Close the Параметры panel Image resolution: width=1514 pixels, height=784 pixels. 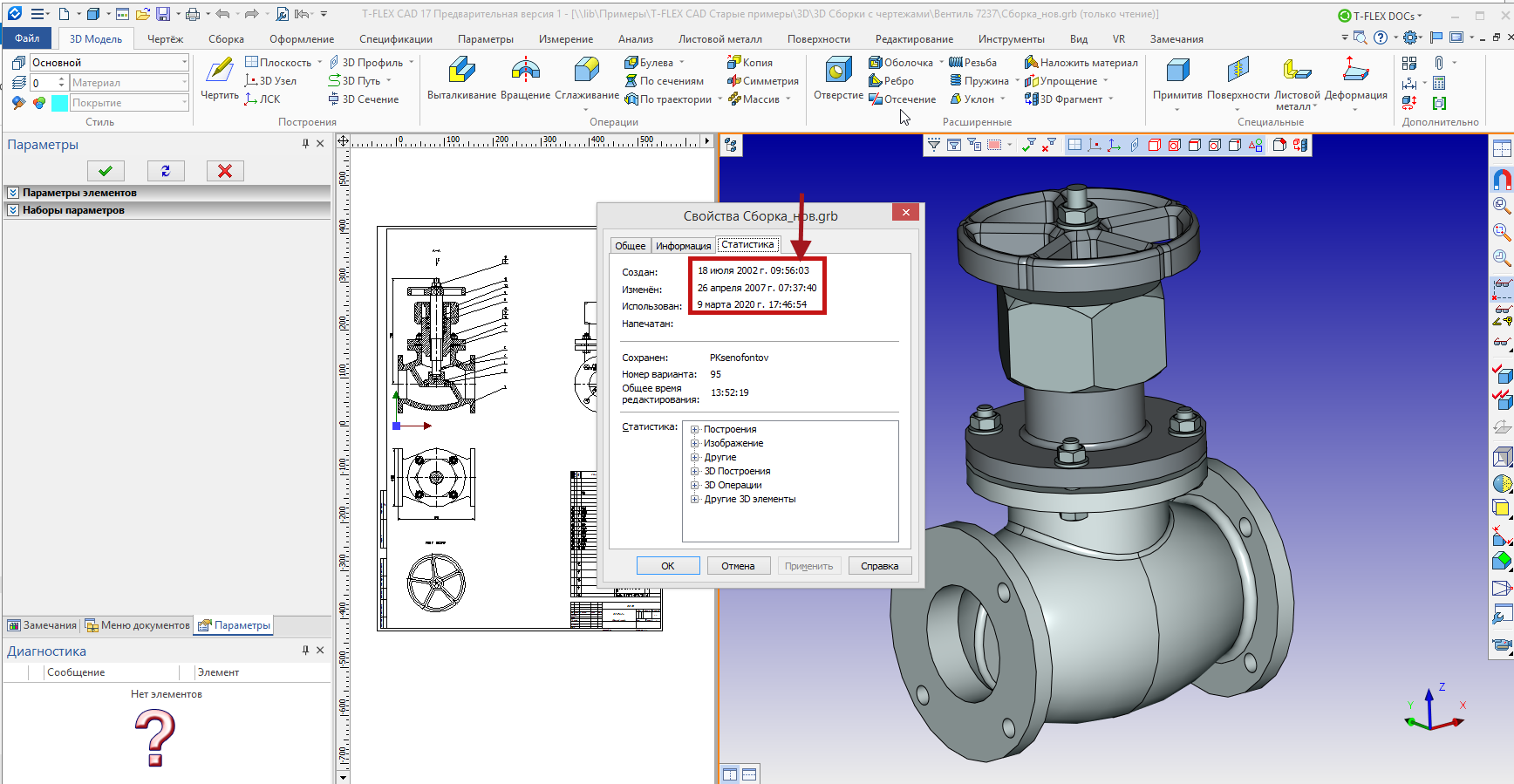[320, 144]
